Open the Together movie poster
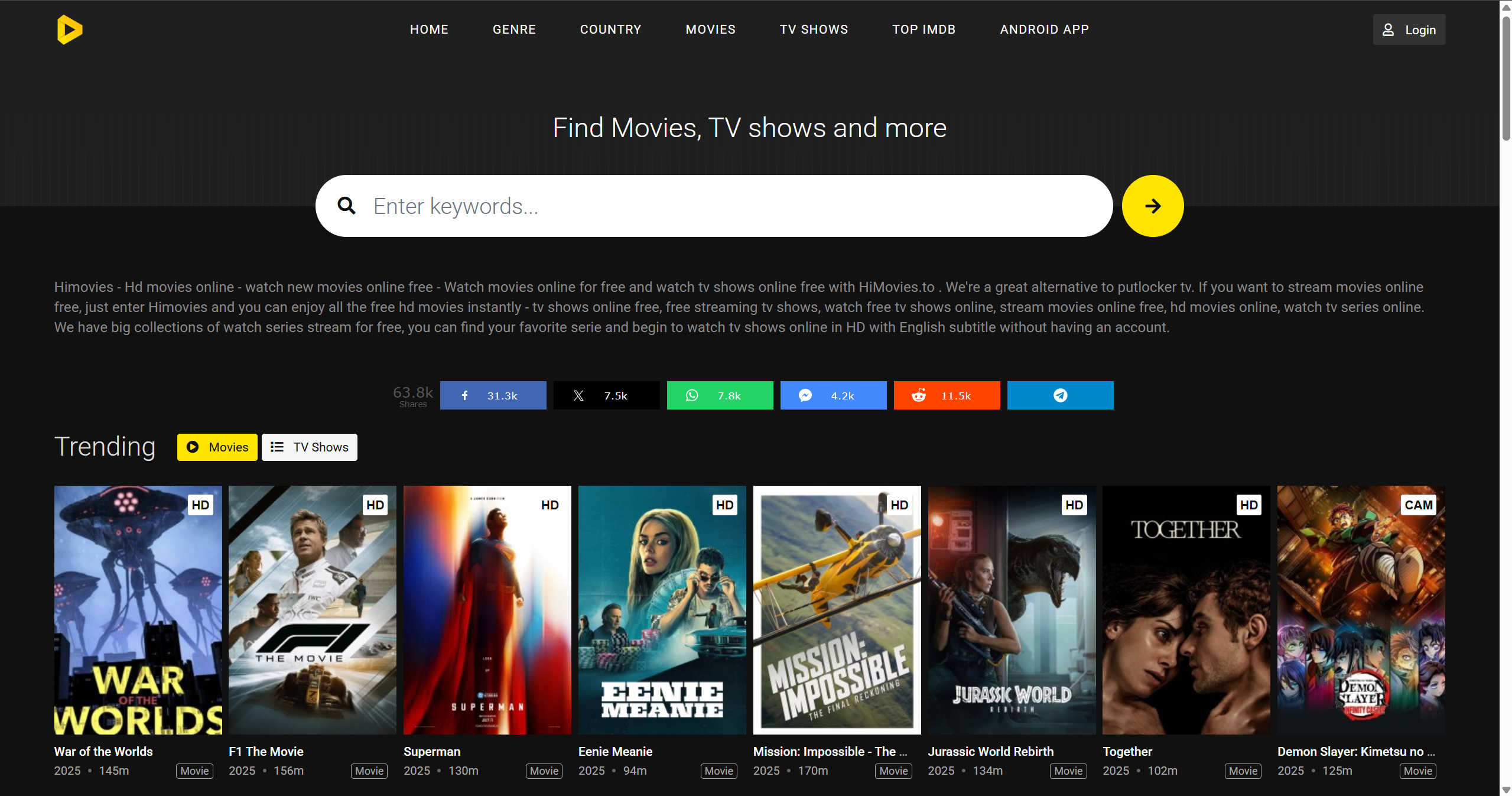This screenshot has height=796, width=1512. click(x=1186, y=610)
